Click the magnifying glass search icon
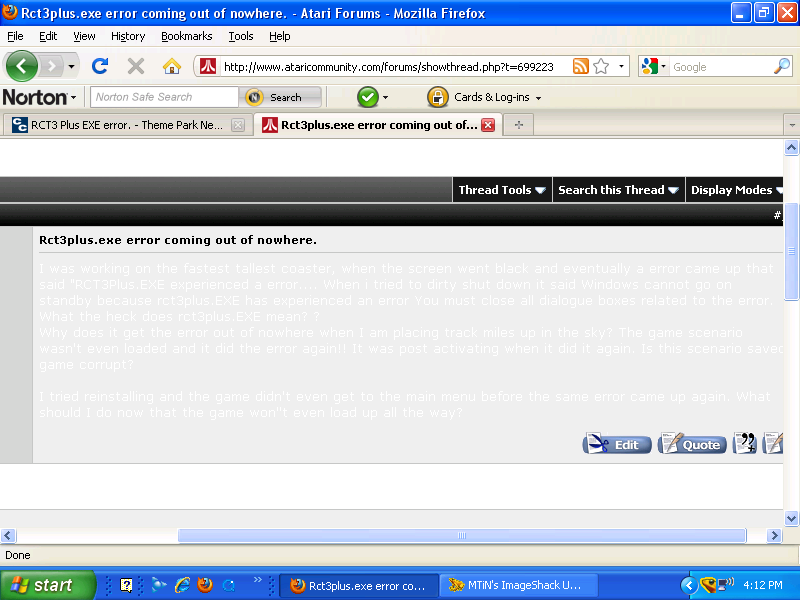 [782, 66]
